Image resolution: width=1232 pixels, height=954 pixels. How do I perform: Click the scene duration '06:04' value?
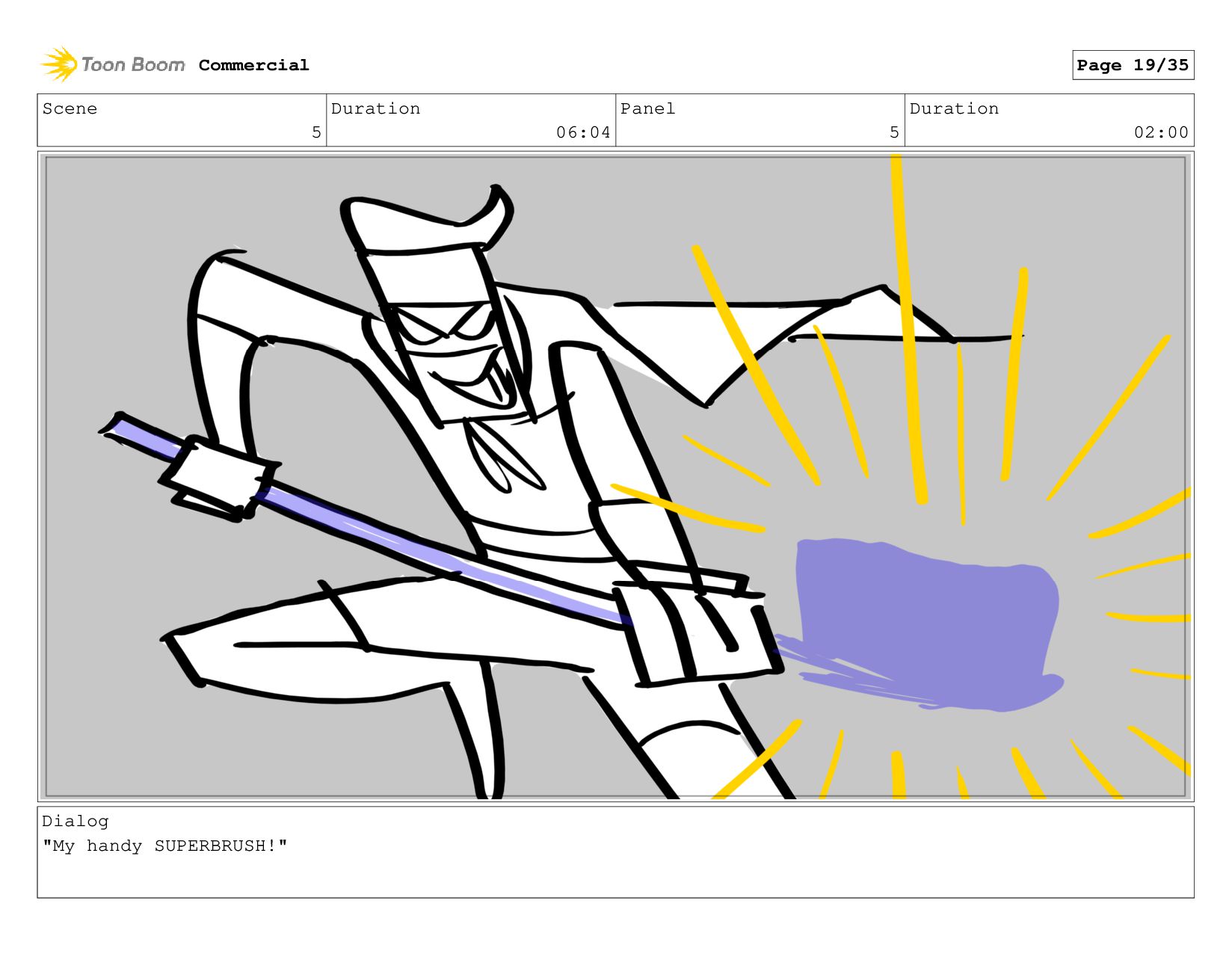[583, 132]
